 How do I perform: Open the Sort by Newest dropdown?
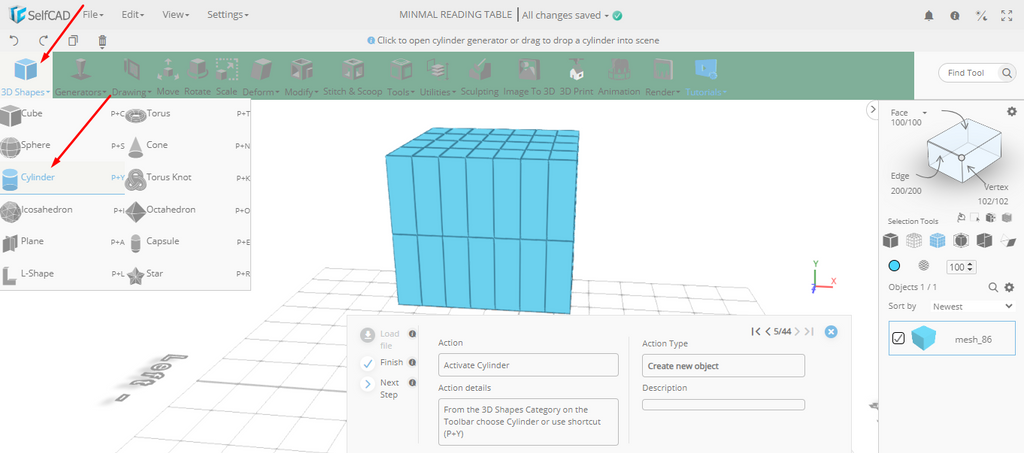click(x=968, y=306)
